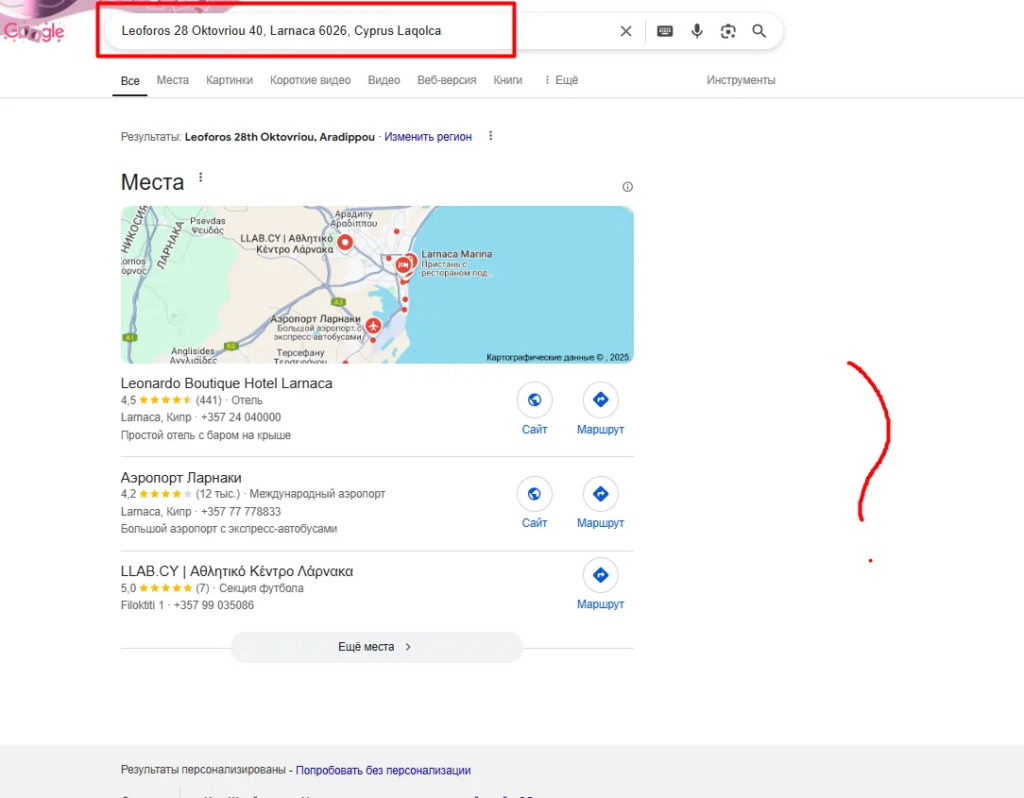Open three-dot options beside Места heading
Screen dimensions: 1024x798
200,178
